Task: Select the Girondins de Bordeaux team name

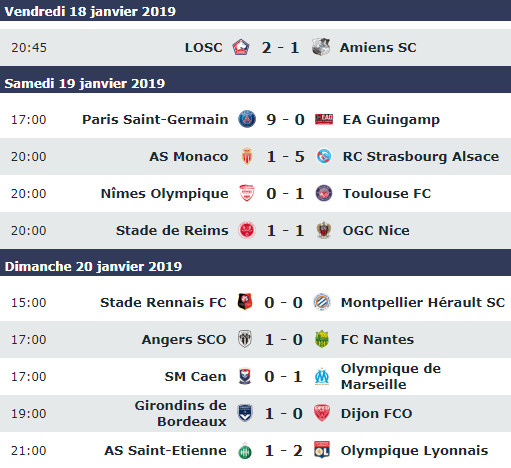Action: tap(181, 413)
